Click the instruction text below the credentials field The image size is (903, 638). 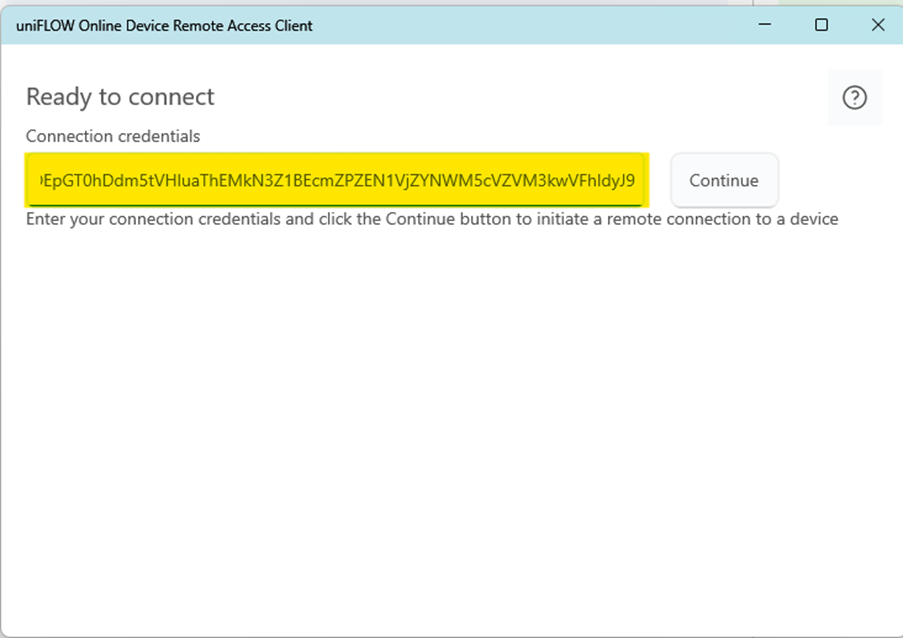pos(432,218)
